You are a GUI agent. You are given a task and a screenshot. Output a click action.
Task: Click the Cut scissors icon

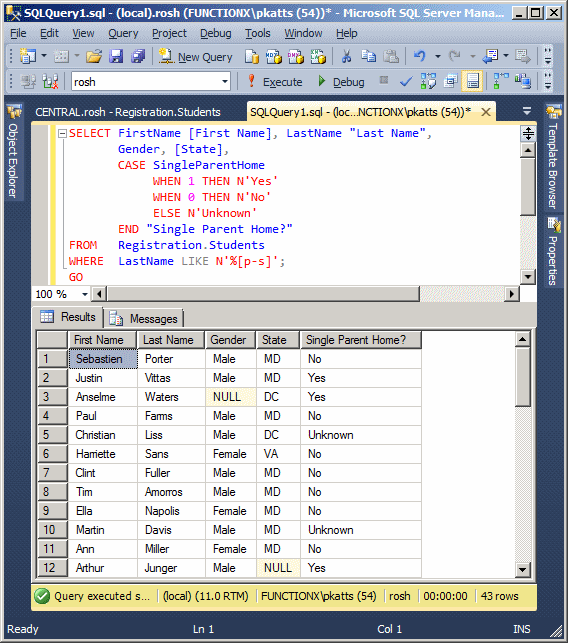coord(347,57)
